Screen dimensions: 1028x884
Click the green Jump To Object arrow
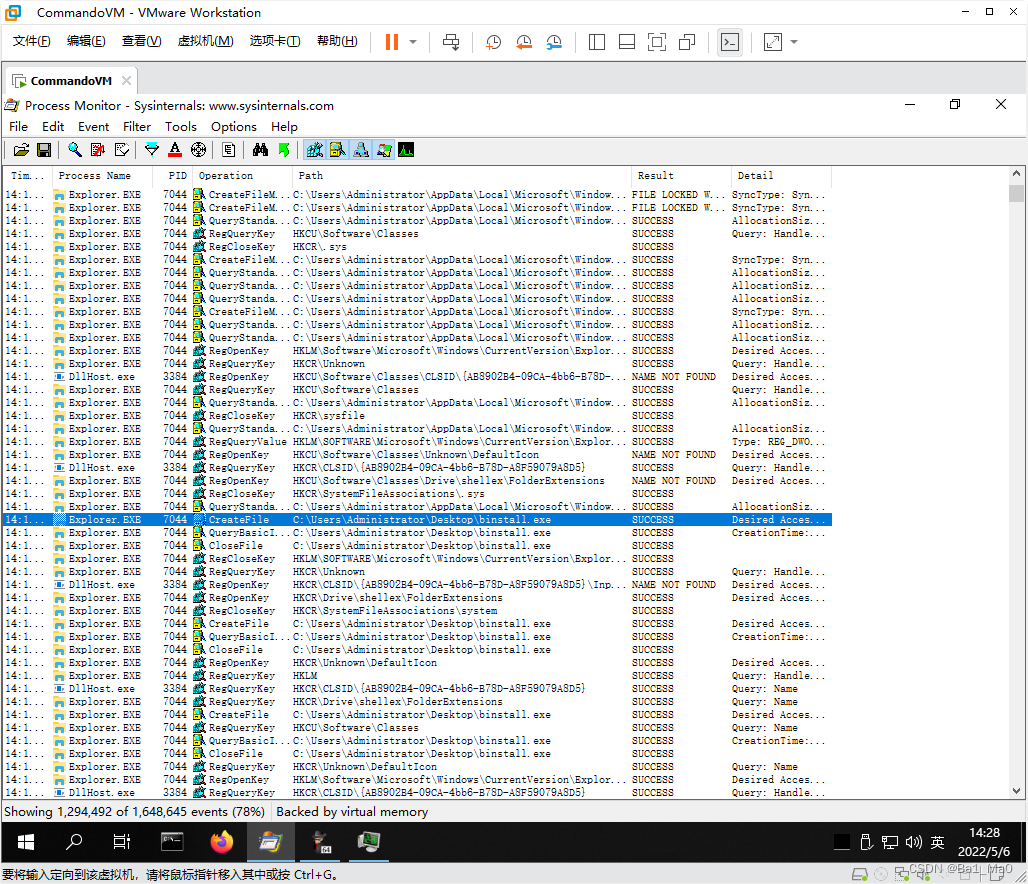point(283,150)
